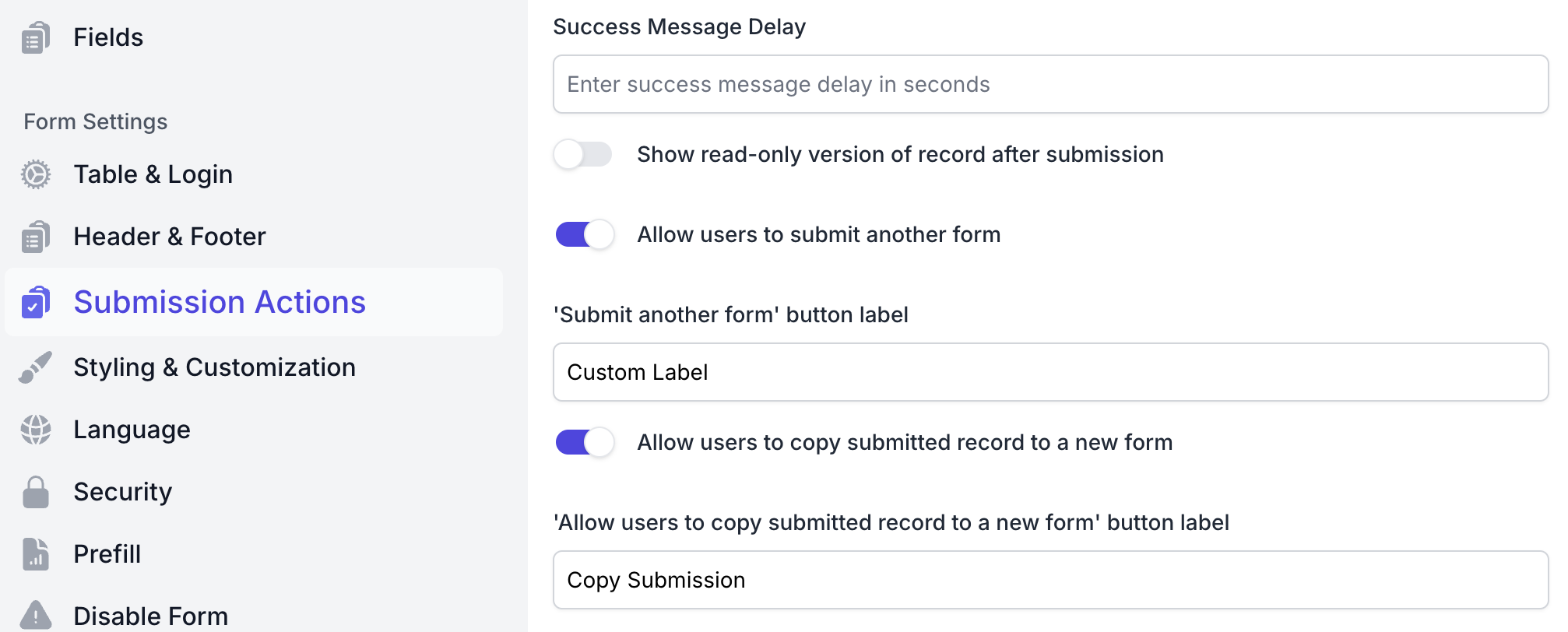Select the Language menu item
Screen dimensions: 1568x632
coord(132,430)
